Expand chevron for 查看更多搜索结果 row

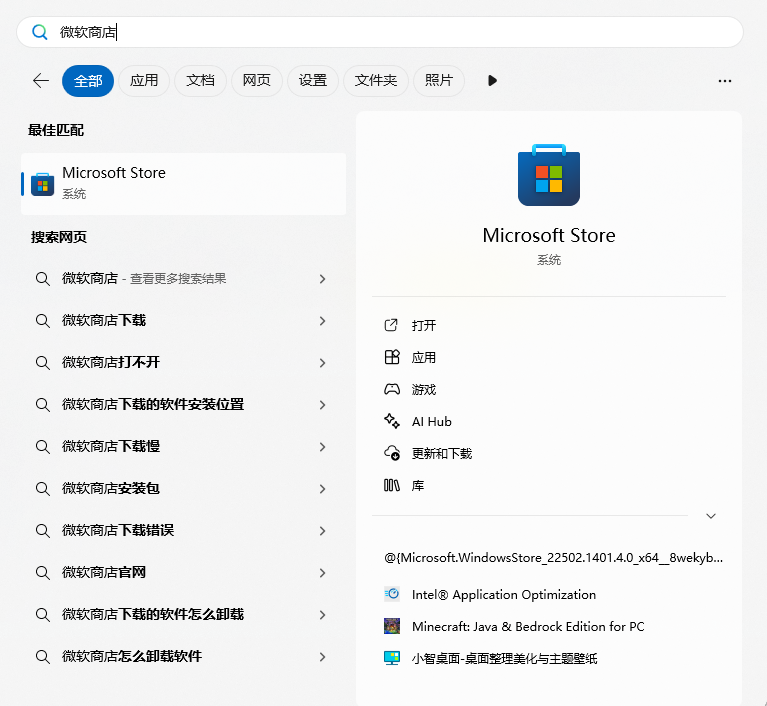[322, 279]
